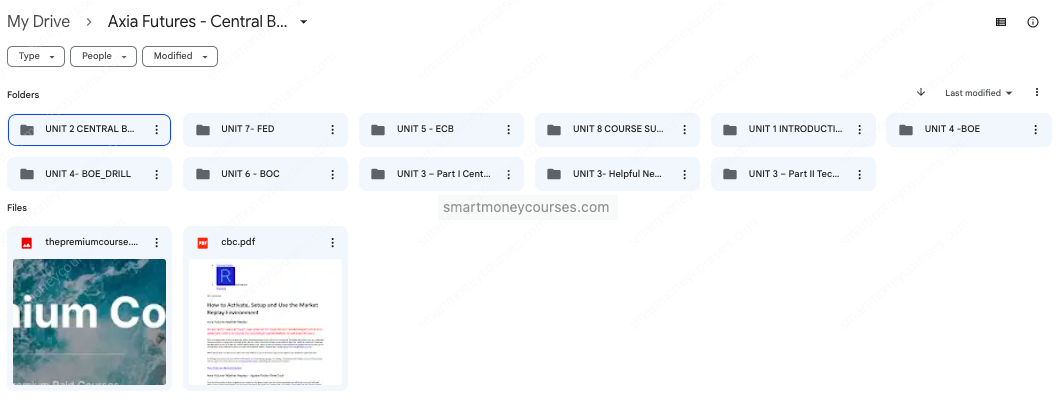The image size is (1056, 414).
Task: Expand the Type filter dropdown
Action: point(36,56)
